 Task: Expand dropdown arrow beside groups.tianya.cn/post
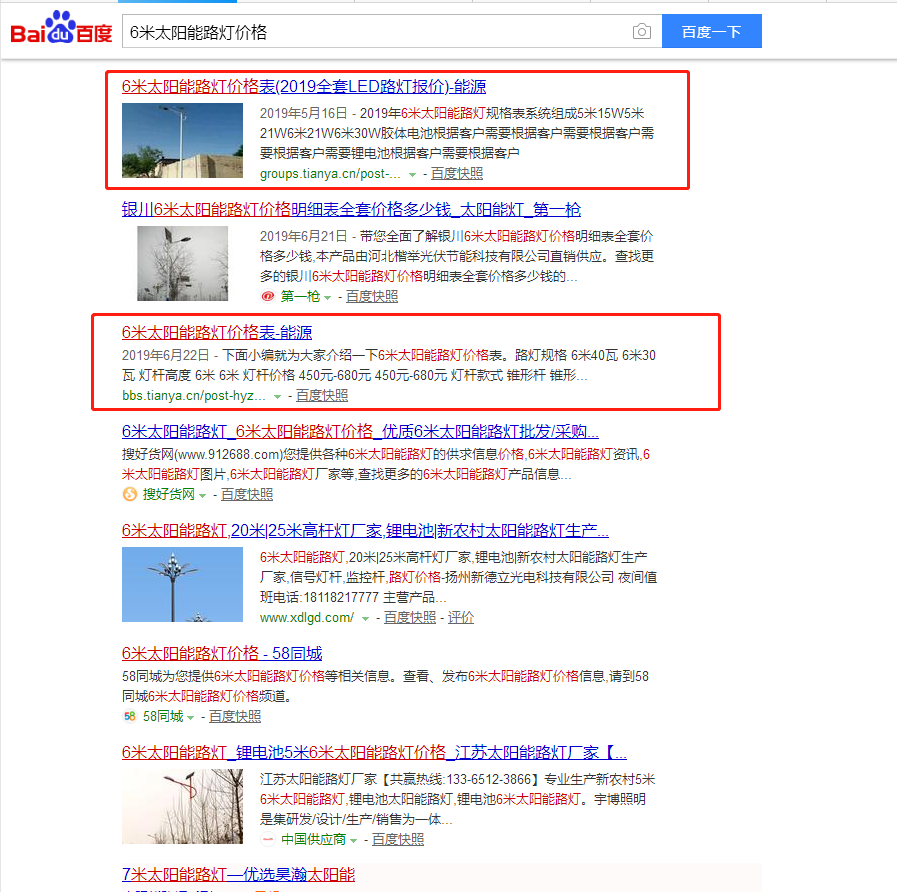(412, 174)
